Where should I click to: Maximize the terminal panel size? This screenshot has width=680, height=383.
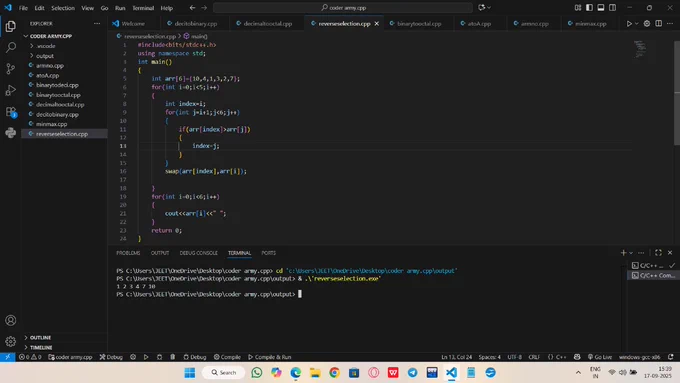(658, 252)
